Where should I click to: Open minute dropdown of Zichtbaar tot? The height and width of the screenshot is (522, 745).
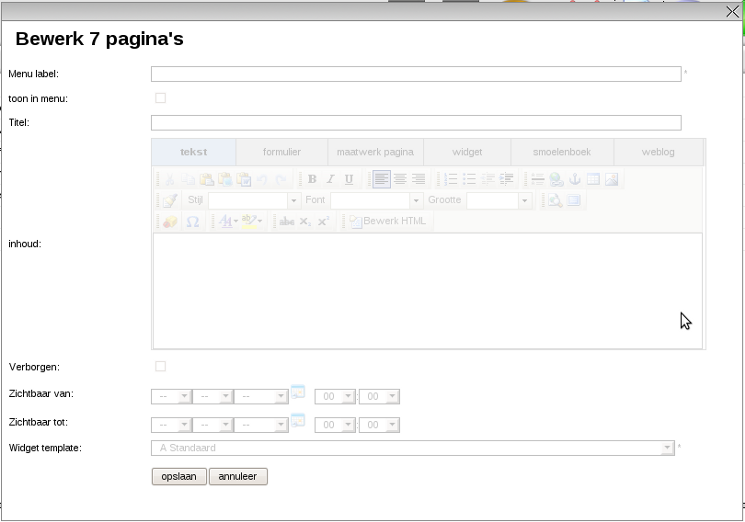[379, 425]
